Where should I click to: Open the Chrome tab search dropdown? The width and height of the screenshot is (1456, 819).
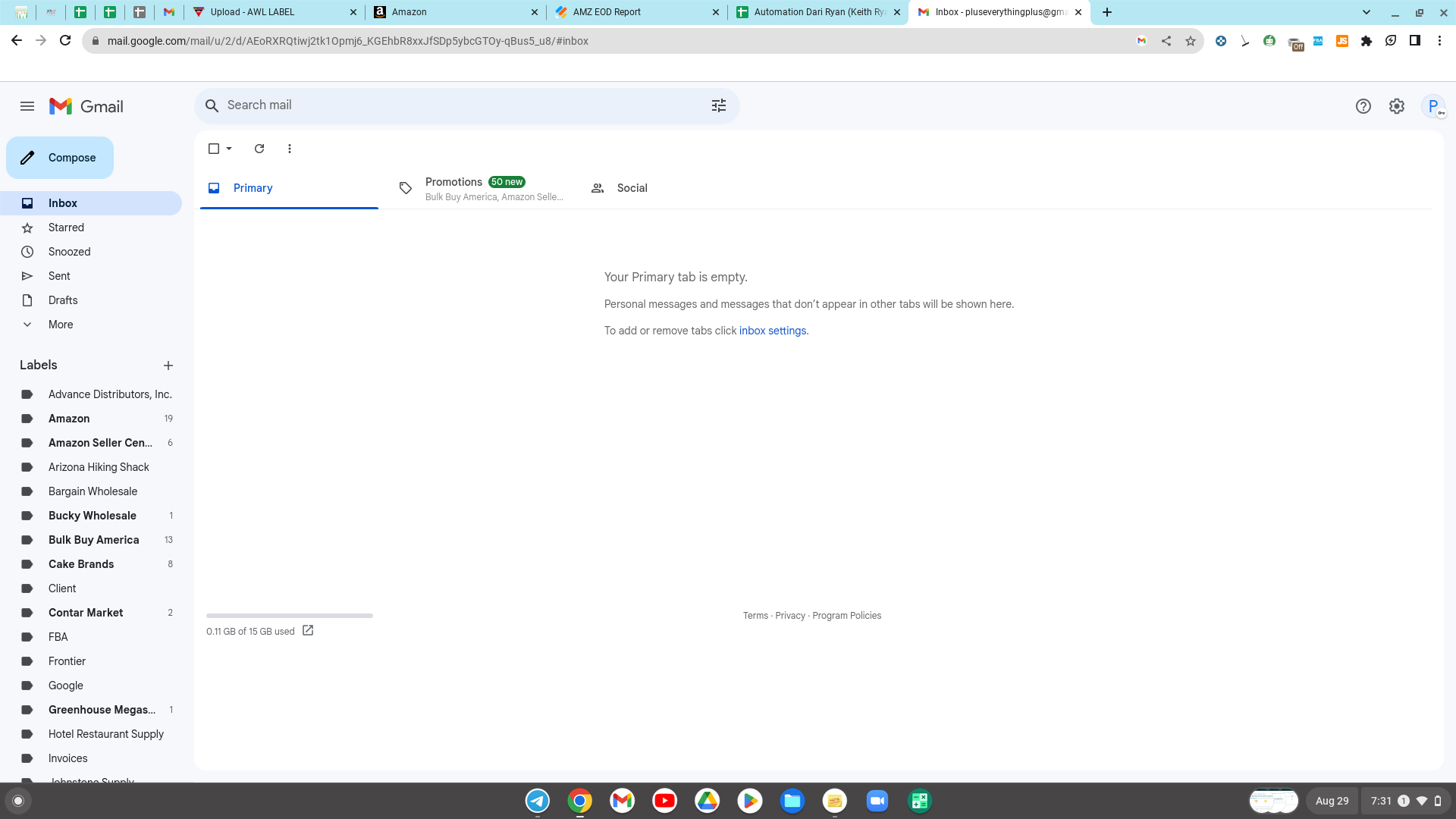pyautogui.click(x=1367, y=12)
